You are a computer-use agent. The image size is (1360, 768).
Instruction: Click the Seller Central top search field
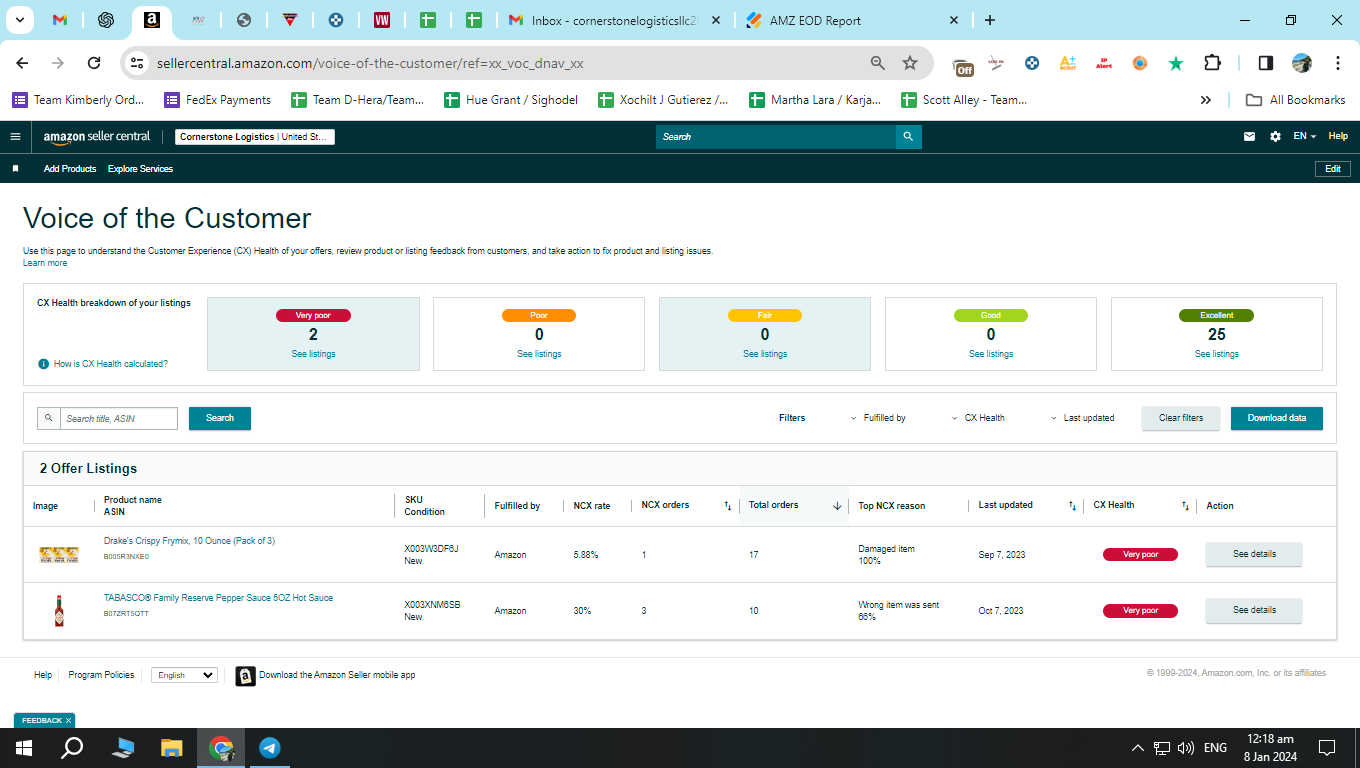coord(776,137)
